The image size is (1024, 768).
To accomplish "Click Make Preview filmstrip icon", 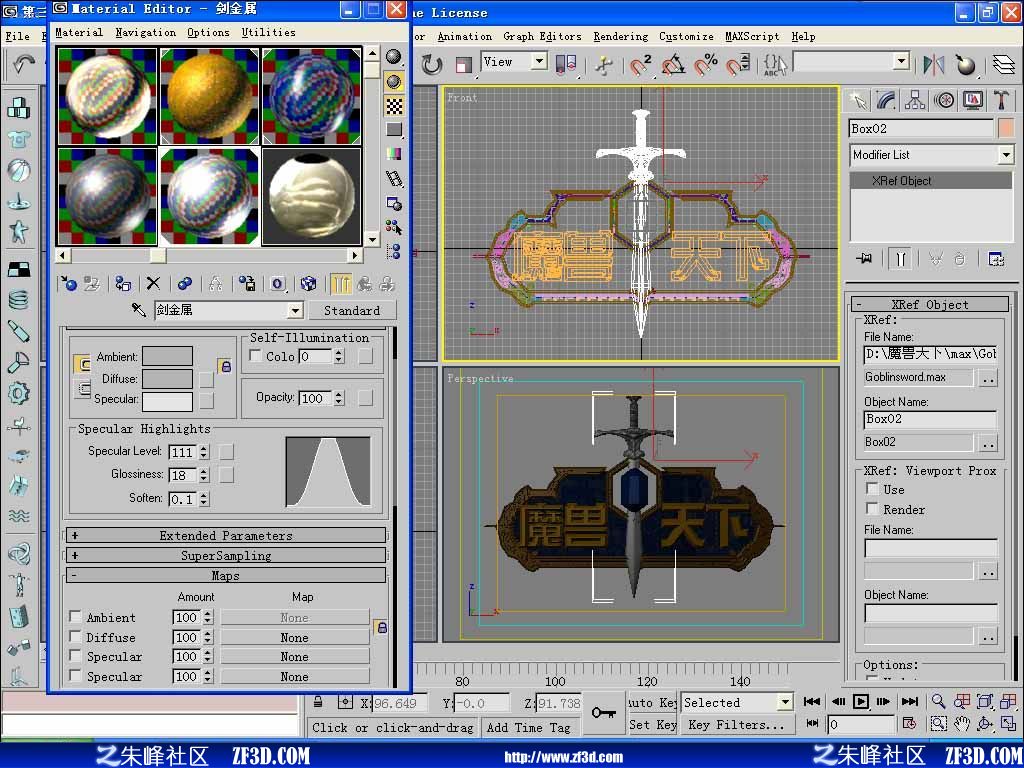I will [394, 178].
